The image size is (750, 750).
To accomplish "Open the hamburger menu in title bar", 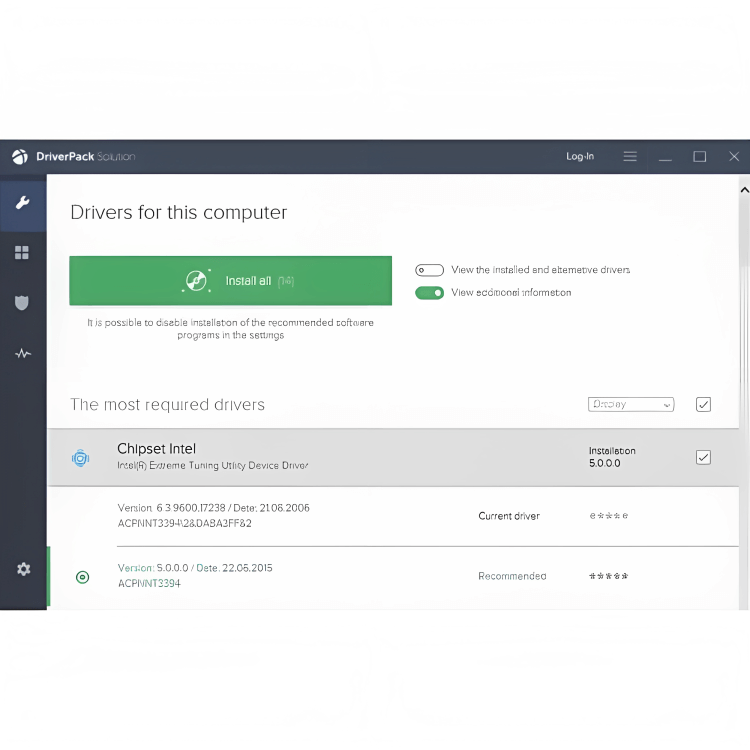I will [630, 157].
